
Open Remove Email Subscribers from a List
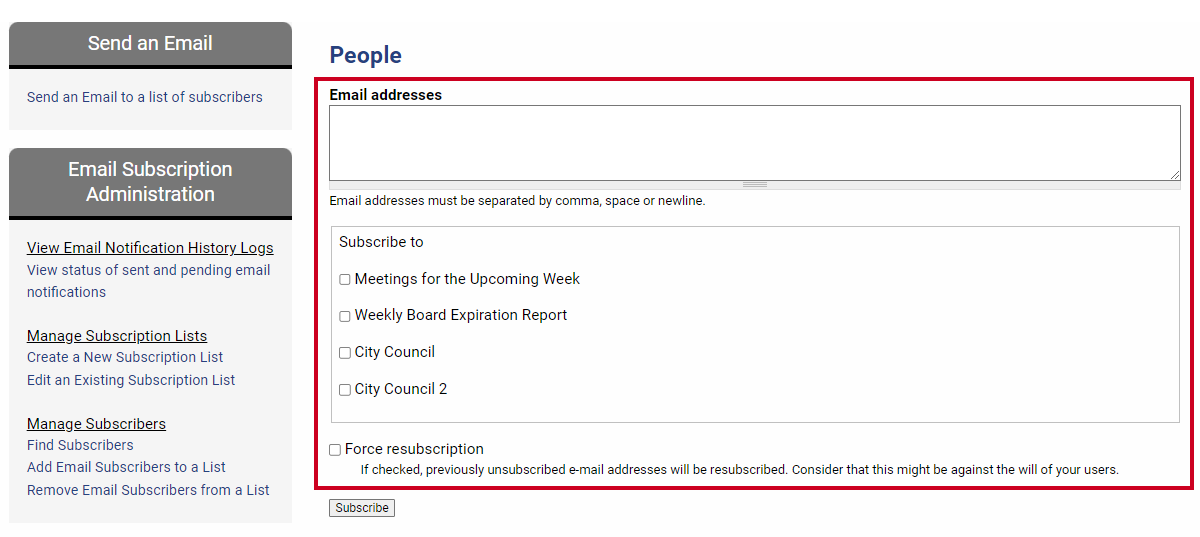click(x=148, y=490)
